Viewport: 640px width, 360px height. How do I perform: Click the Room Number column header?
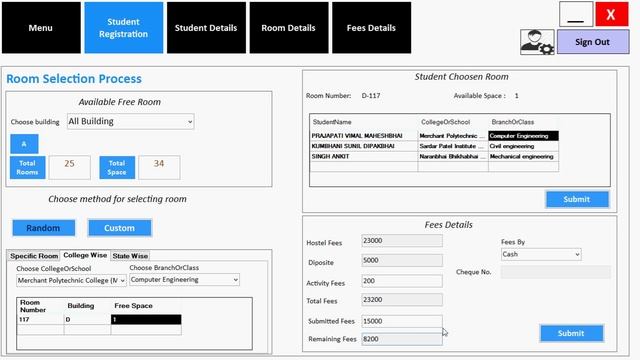tap(40, 306)
